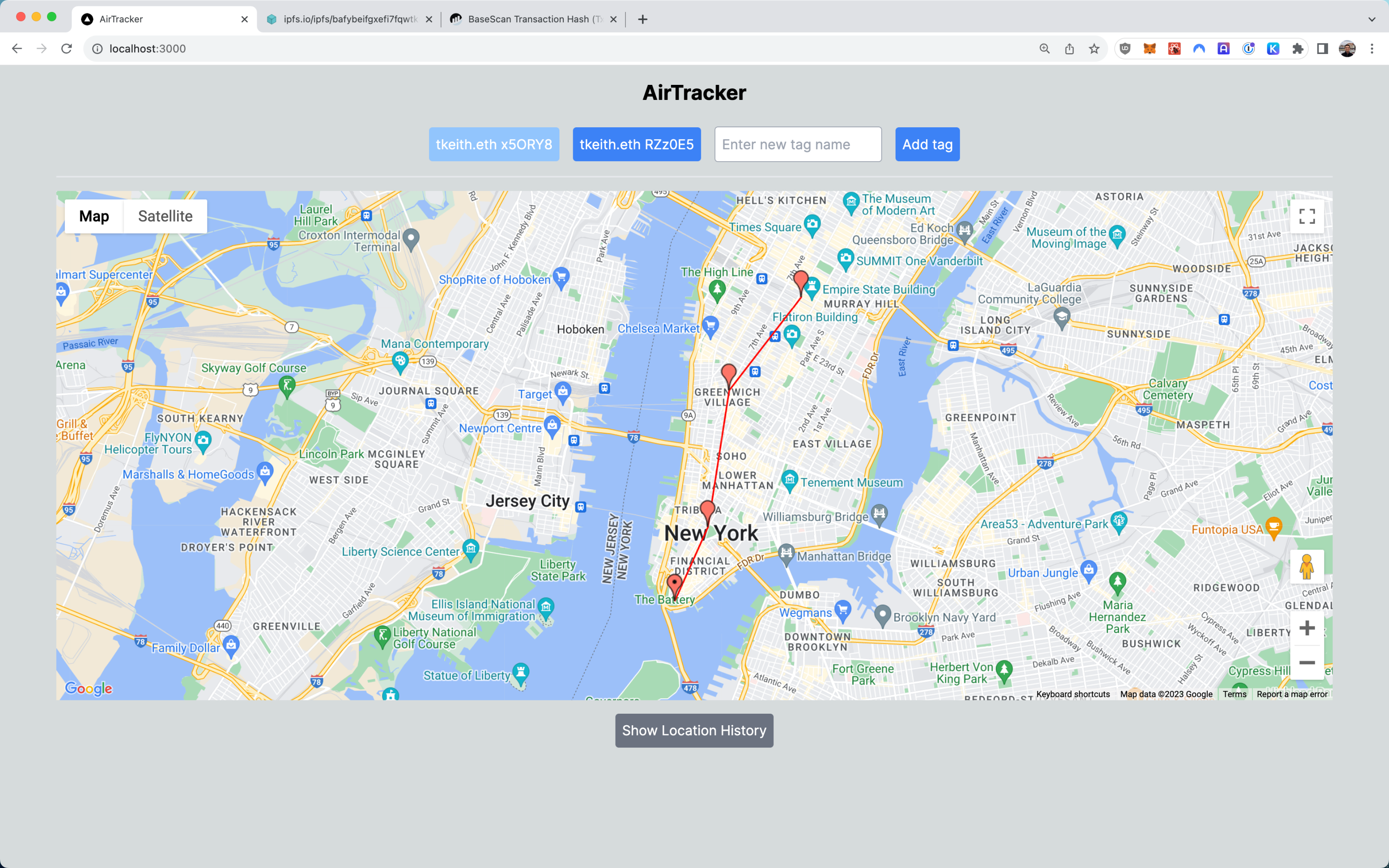Open the MetaMask fox extension
This screenshot has width=1389, height=868.
pyautogui.click(x=1149, y=49)
